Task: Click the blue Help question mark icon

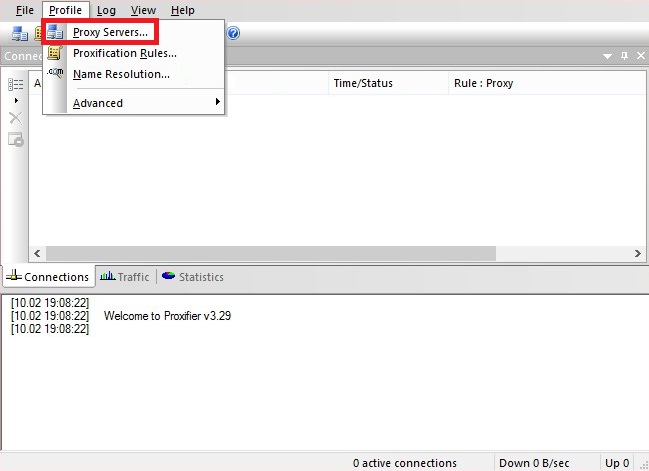Action: coord(233,33)
